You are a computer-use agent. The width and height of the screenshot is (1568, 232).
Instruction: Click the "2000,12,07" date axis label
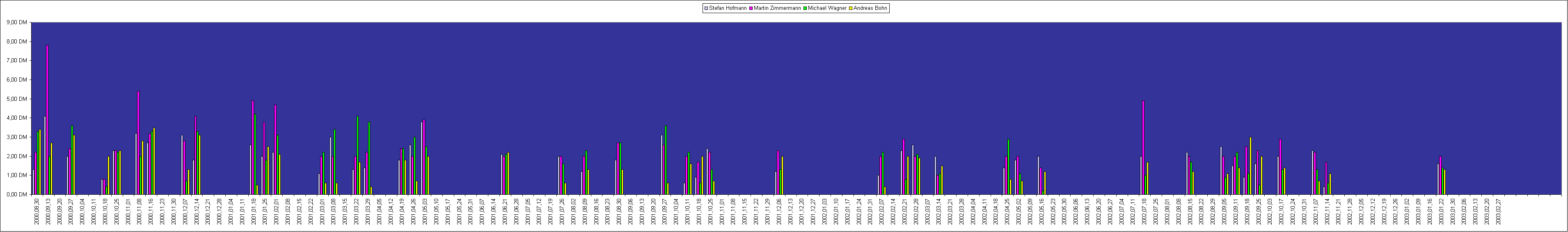click(x=185, y=212)
